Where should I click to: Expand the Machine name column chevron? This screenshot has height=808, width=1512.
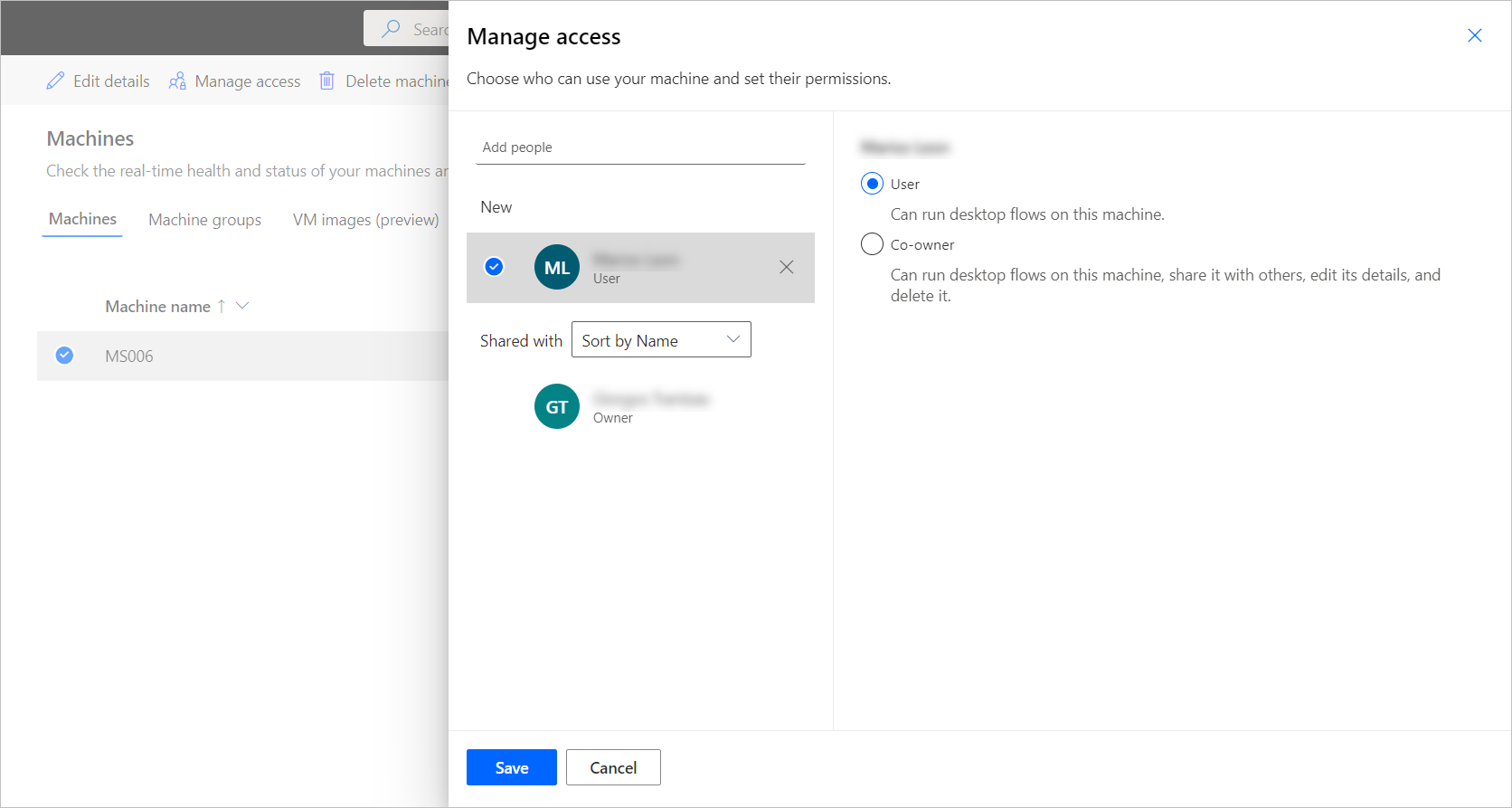click(x=242, y=306)
